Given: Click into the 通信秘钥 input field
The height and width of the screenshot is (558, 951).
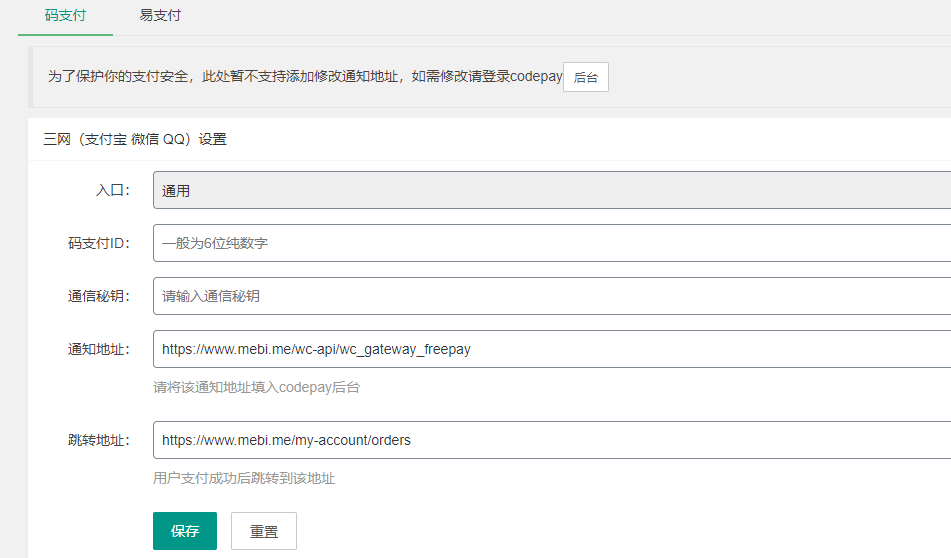Looking at the screenshot, I should point(551,296).
